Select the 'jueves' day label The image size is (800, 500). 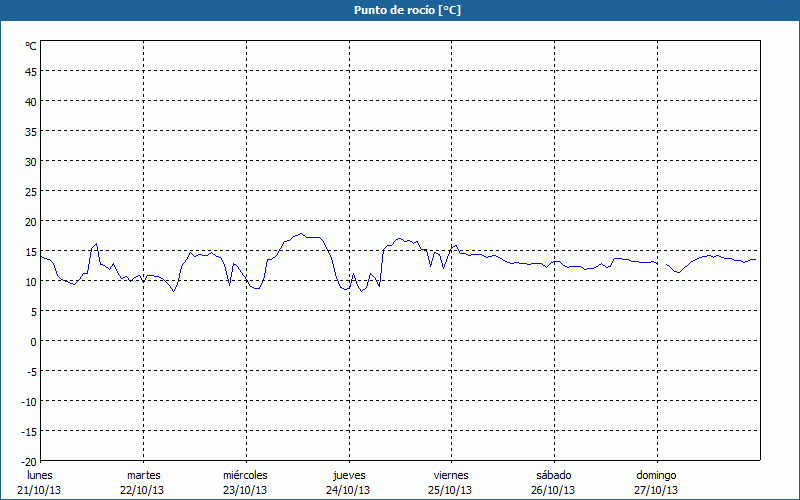coord(349,475)
